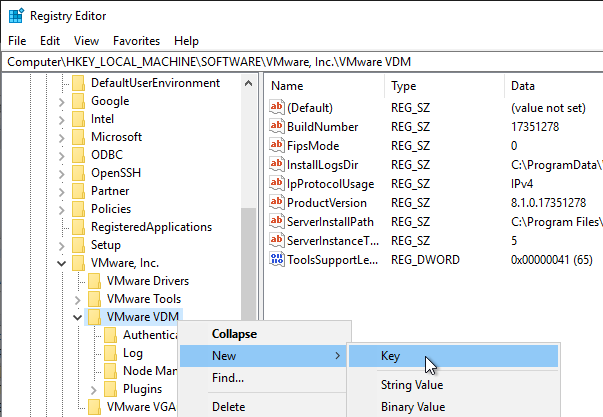Click the Type column header
Image resolution: width=603 pixels, height=417 pixels.
coord(444,86)
